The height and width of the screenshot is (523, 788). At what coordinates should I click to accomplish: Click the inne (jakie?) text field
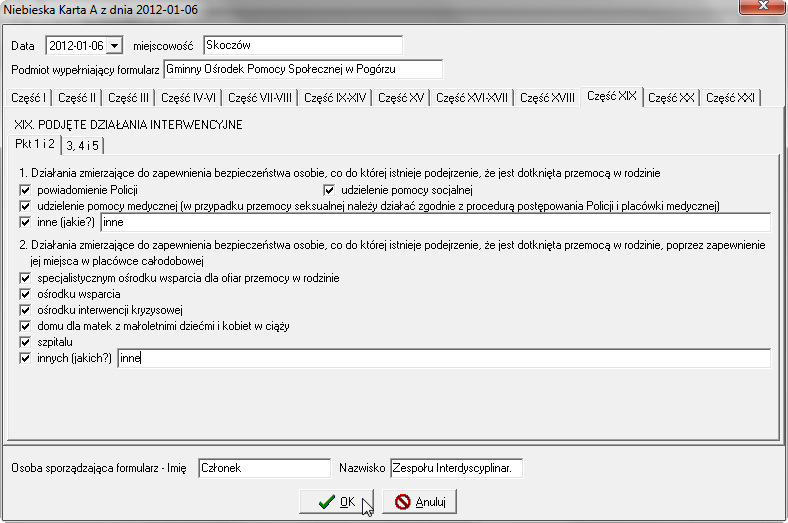click(435, 222)
